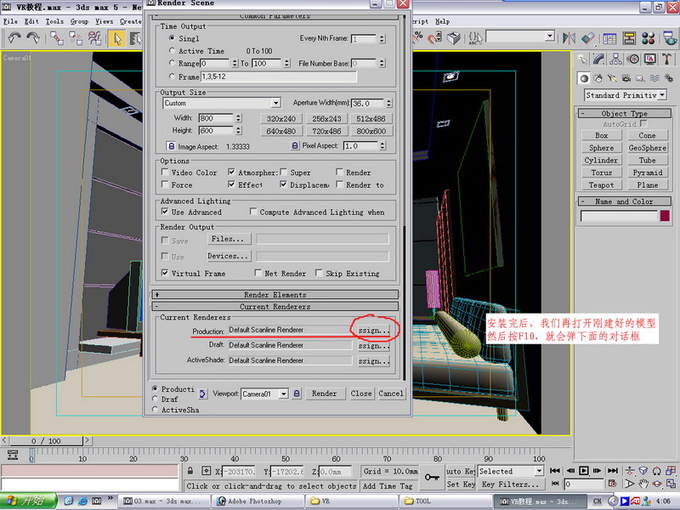Open the Display command panel tab

coord(650,59)
